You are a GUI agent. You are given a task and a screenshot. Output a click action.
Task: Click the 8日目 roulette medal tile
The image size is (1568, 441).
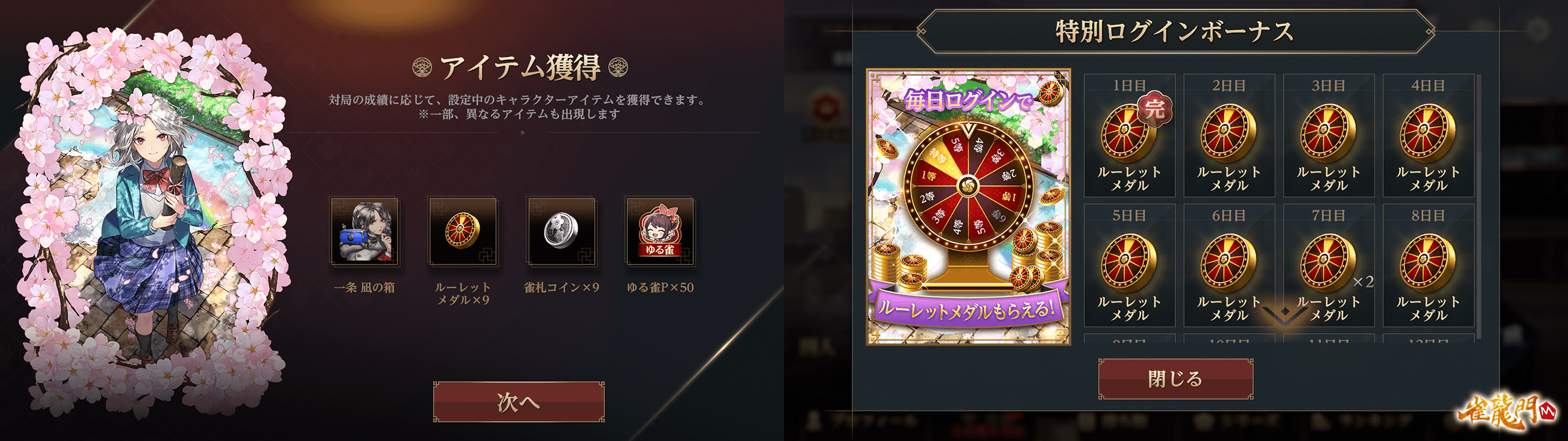1428,265
